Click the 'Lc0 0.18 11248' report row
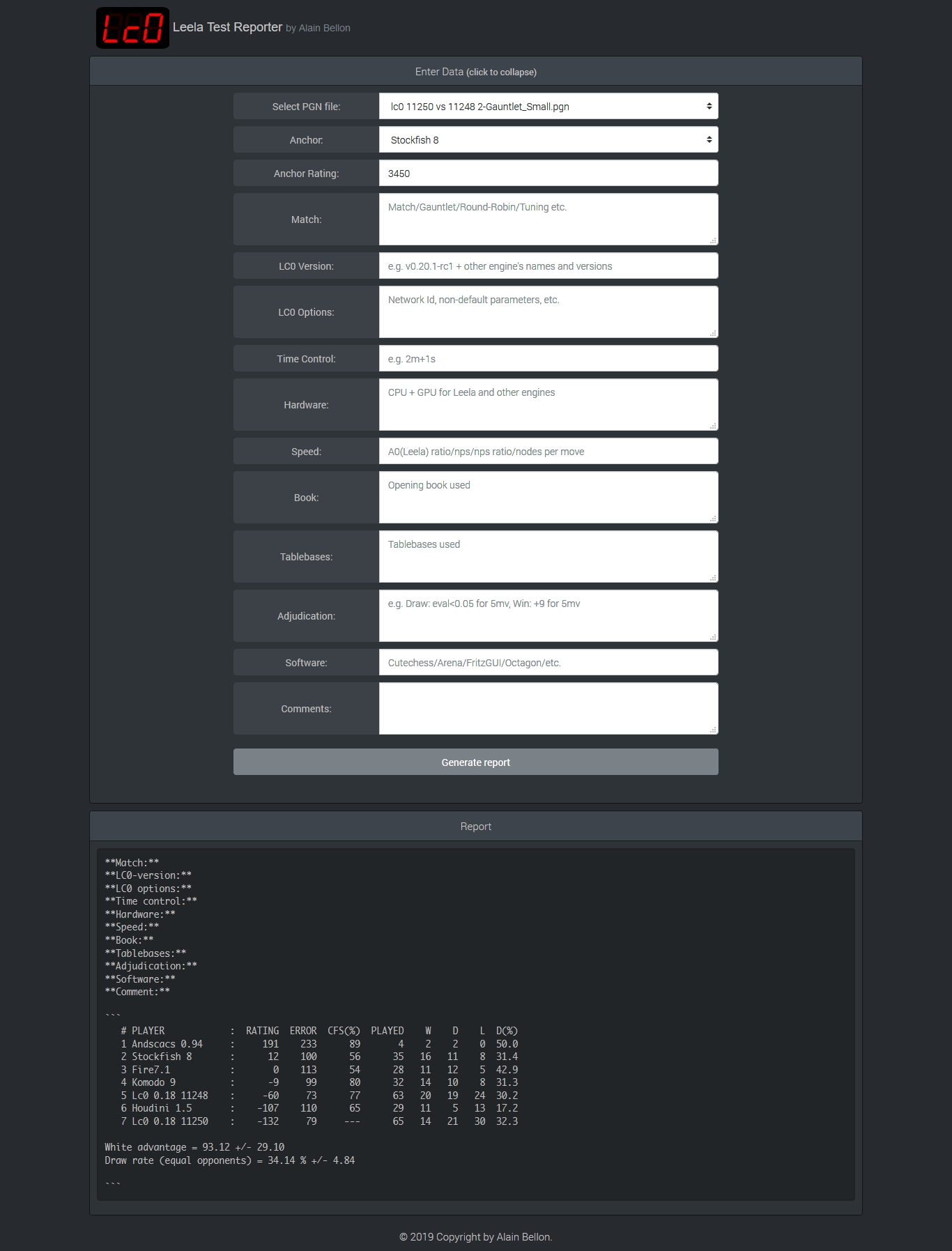The height and width of the screenshot is (1251, 952). click(x=319, y=1096)
